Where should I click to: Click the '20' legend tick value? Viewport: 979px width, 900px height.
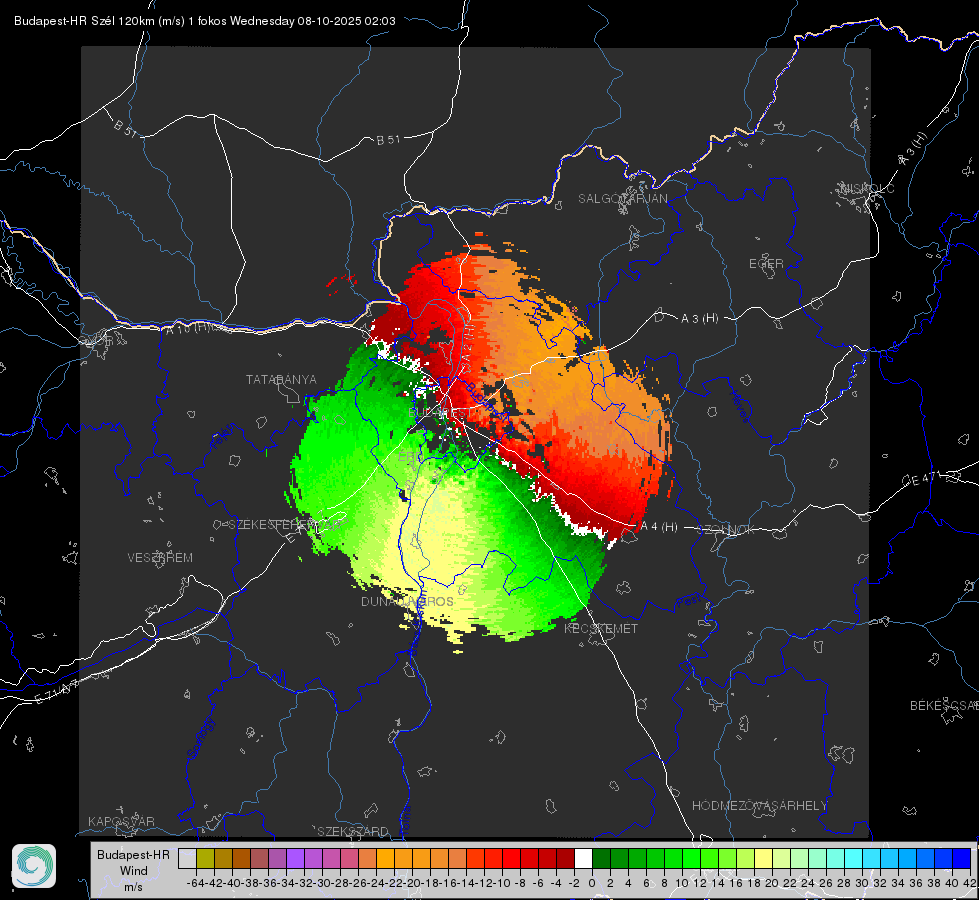click(772, 883)
